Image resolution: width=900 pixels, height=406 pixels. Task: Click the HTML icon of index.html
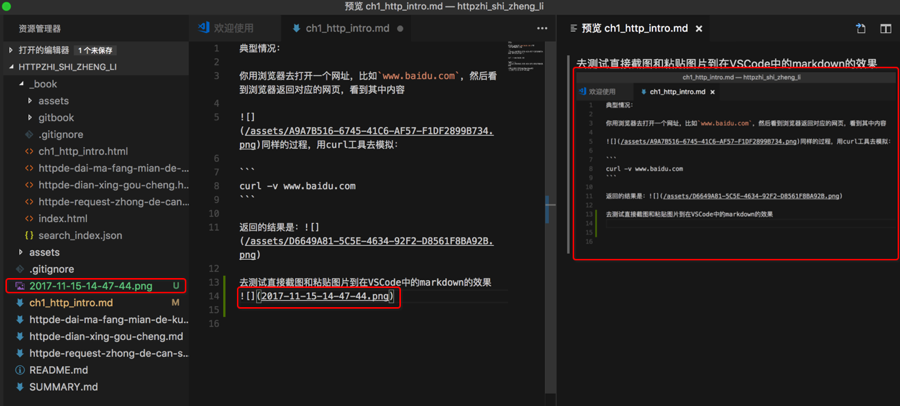pos(29,219)
